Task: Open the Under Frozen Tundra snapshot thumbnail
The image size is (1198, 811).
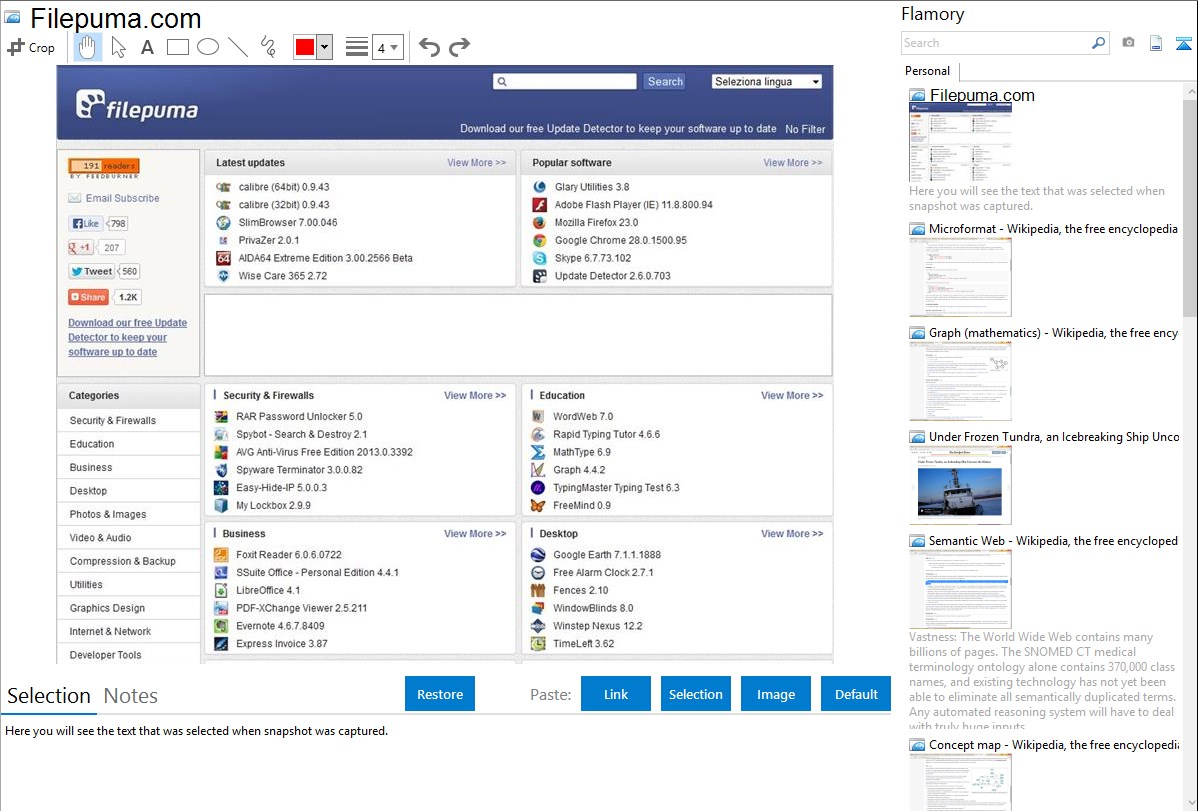Action: pos(960,485)
